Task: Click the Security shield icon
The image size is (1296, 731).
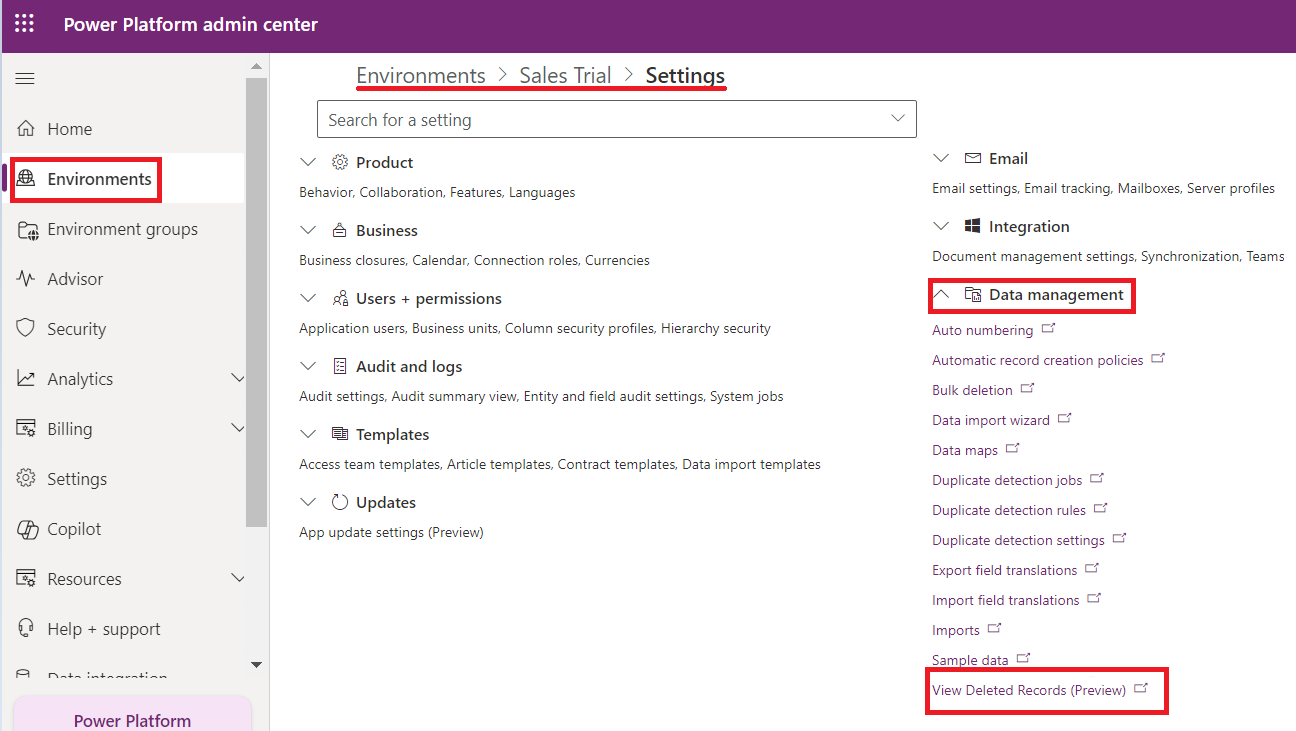Action: point(26,328)
